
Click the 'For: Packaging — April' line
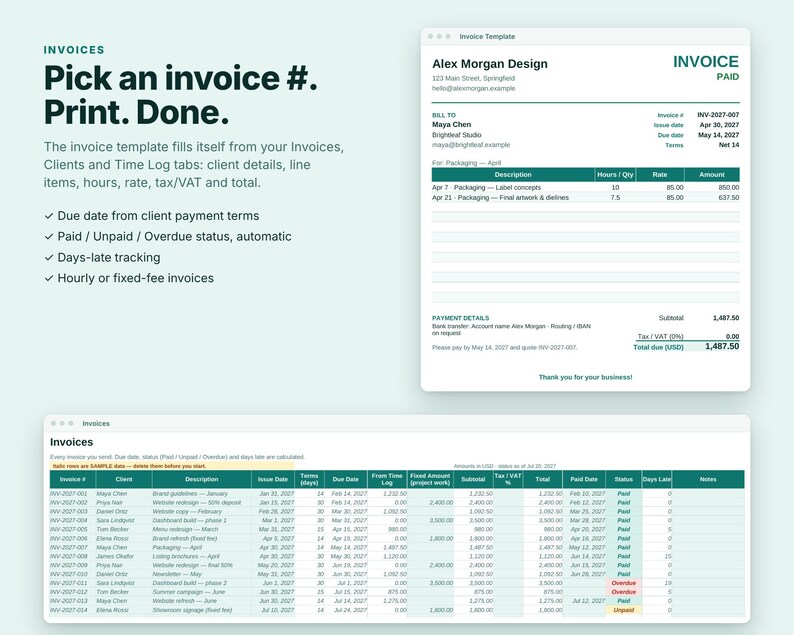[x=466, y=163]
